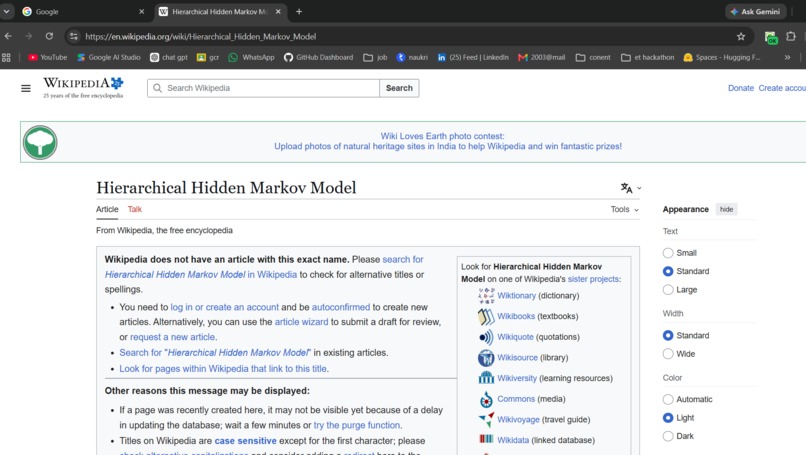Reload the page

tap(49, 37)
